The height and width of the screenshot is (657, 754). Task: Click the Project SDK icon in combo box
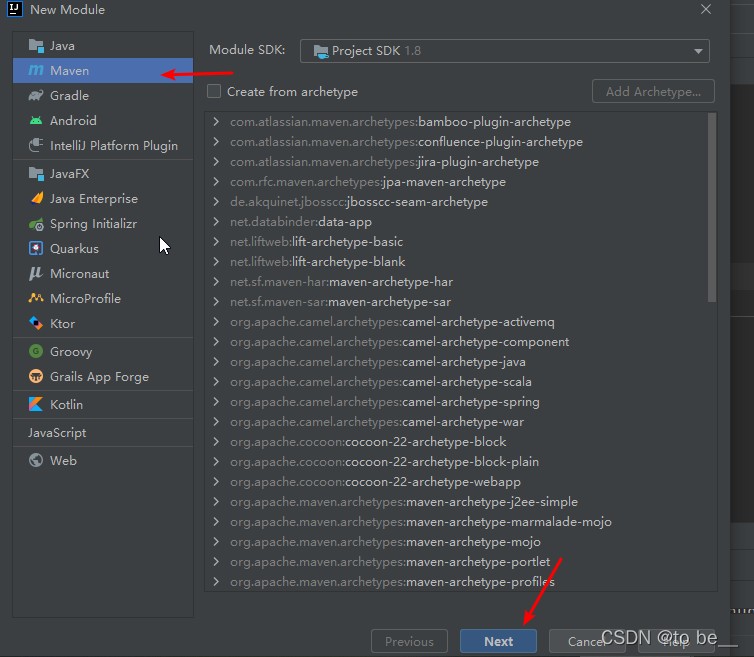pos(321,51)
